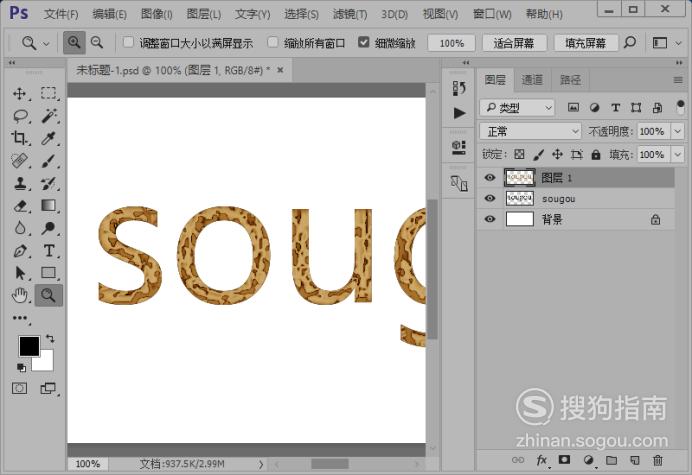Select the Gradient tool
The image size is (692, 475).
49,205
